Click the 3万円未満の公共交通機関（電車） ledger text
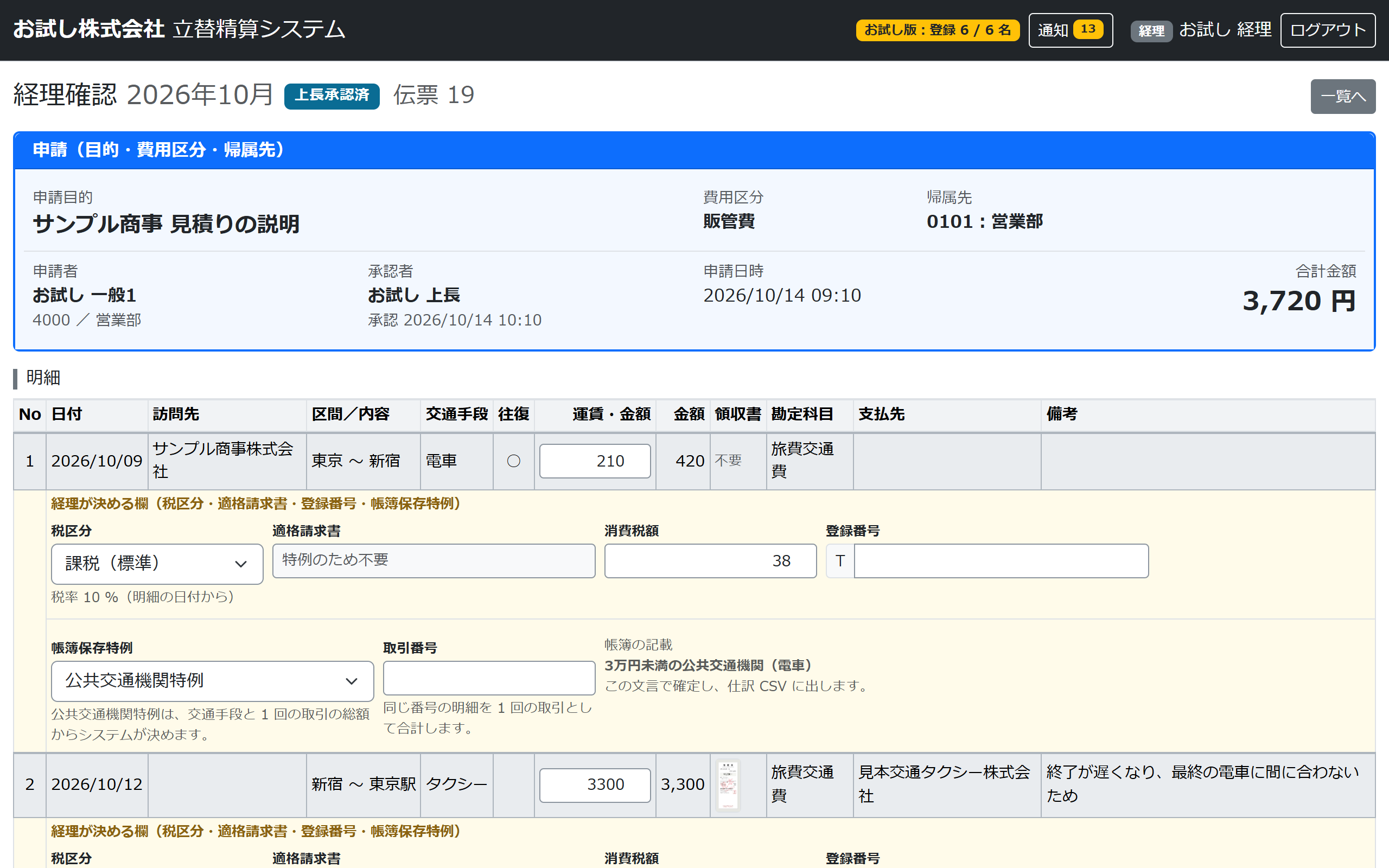 point(710,665)
